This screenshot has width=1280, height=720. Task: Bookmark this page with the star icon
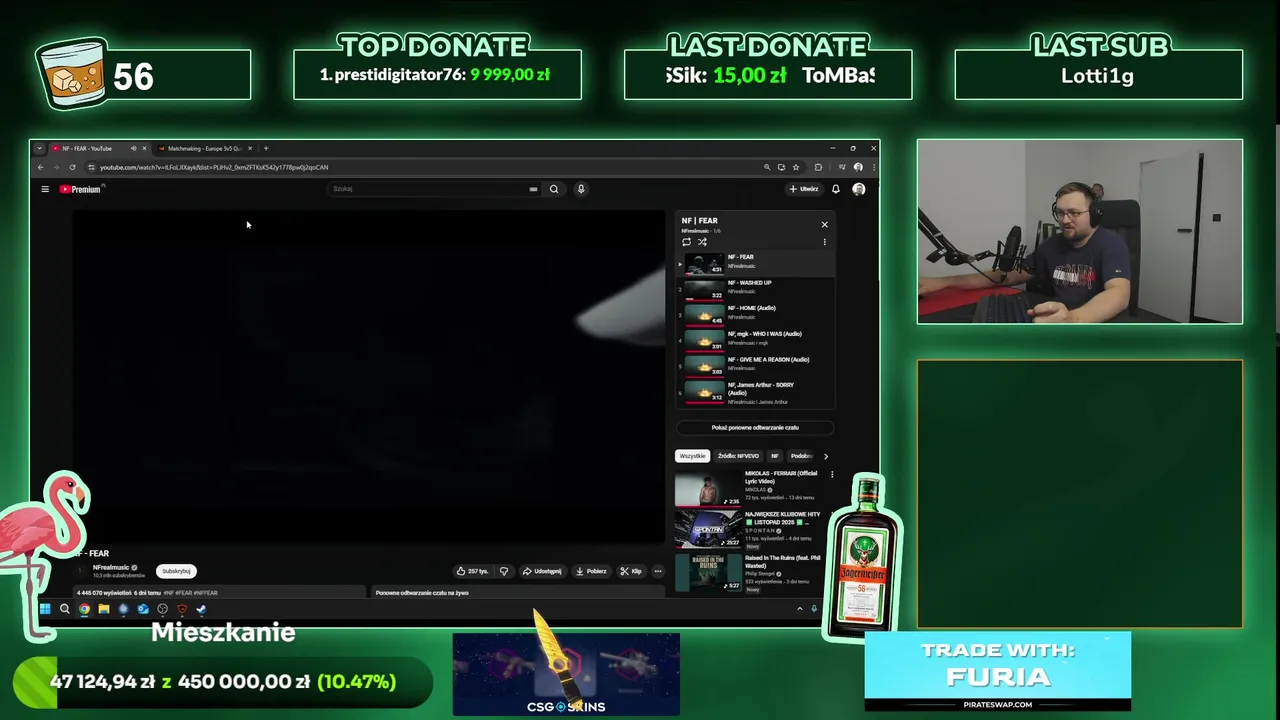(796, 167)
